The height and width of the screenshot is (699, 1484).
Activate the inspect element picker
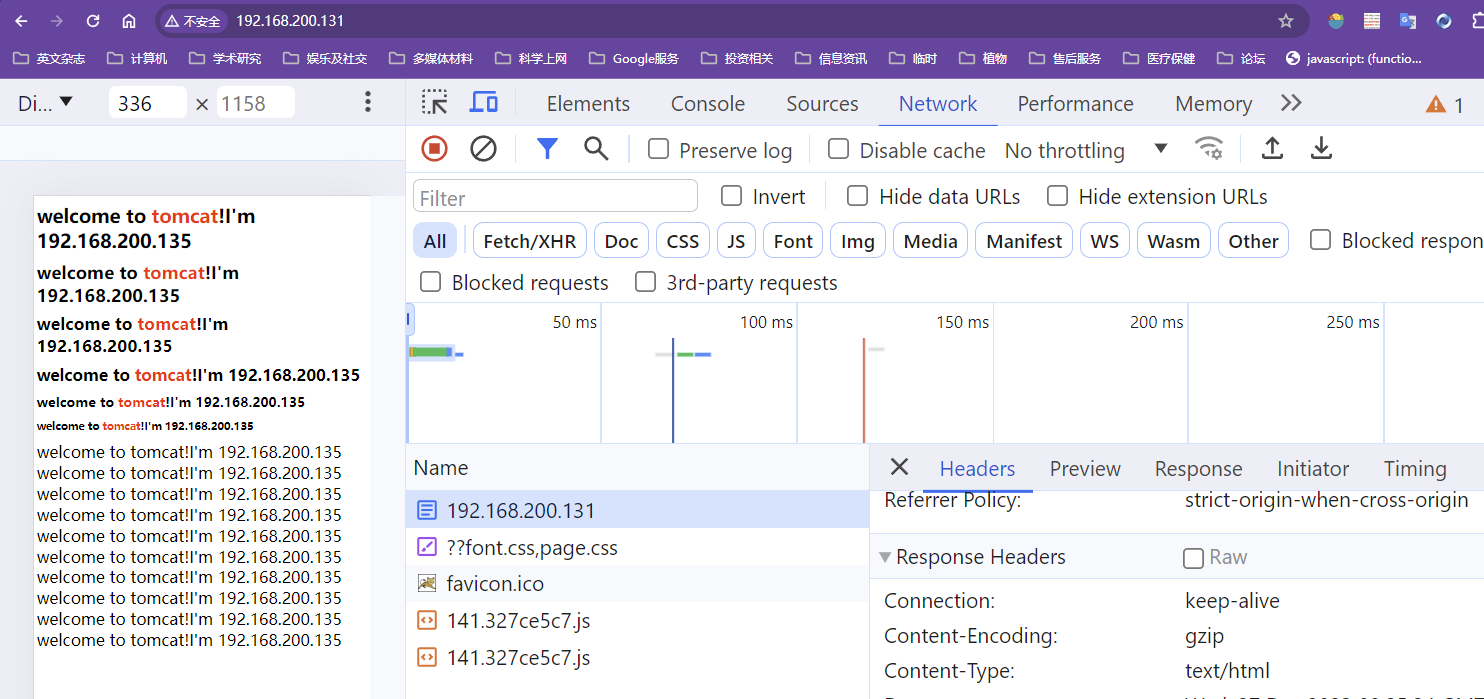434,102
